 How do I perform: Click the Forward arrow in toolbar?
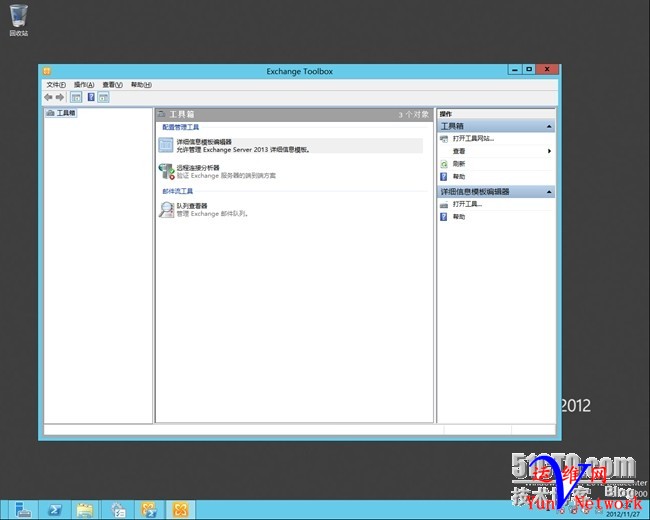(x=60, y=97)
